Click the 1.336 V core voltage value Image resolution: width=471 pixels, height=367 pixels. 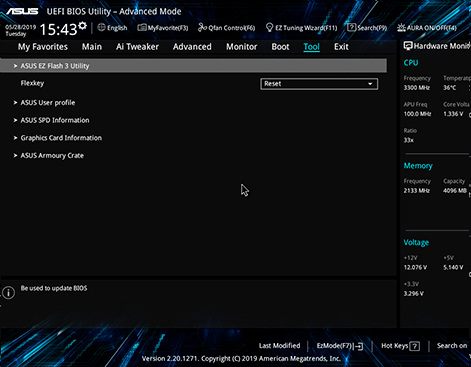[x=453, y=114]
